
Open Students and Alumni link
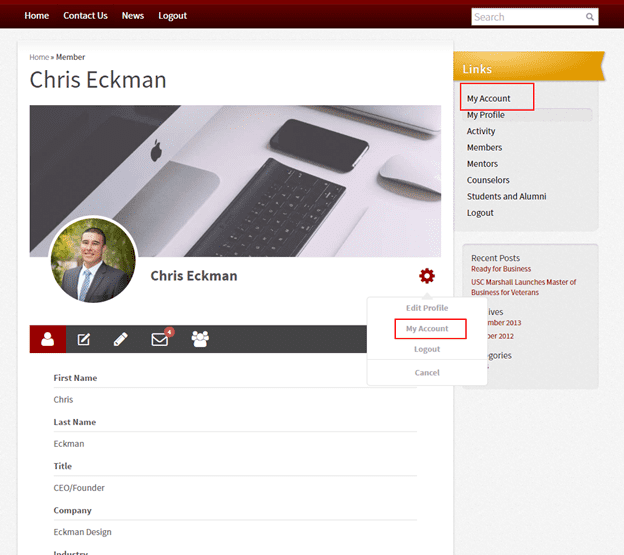click(x=506, y=196)
